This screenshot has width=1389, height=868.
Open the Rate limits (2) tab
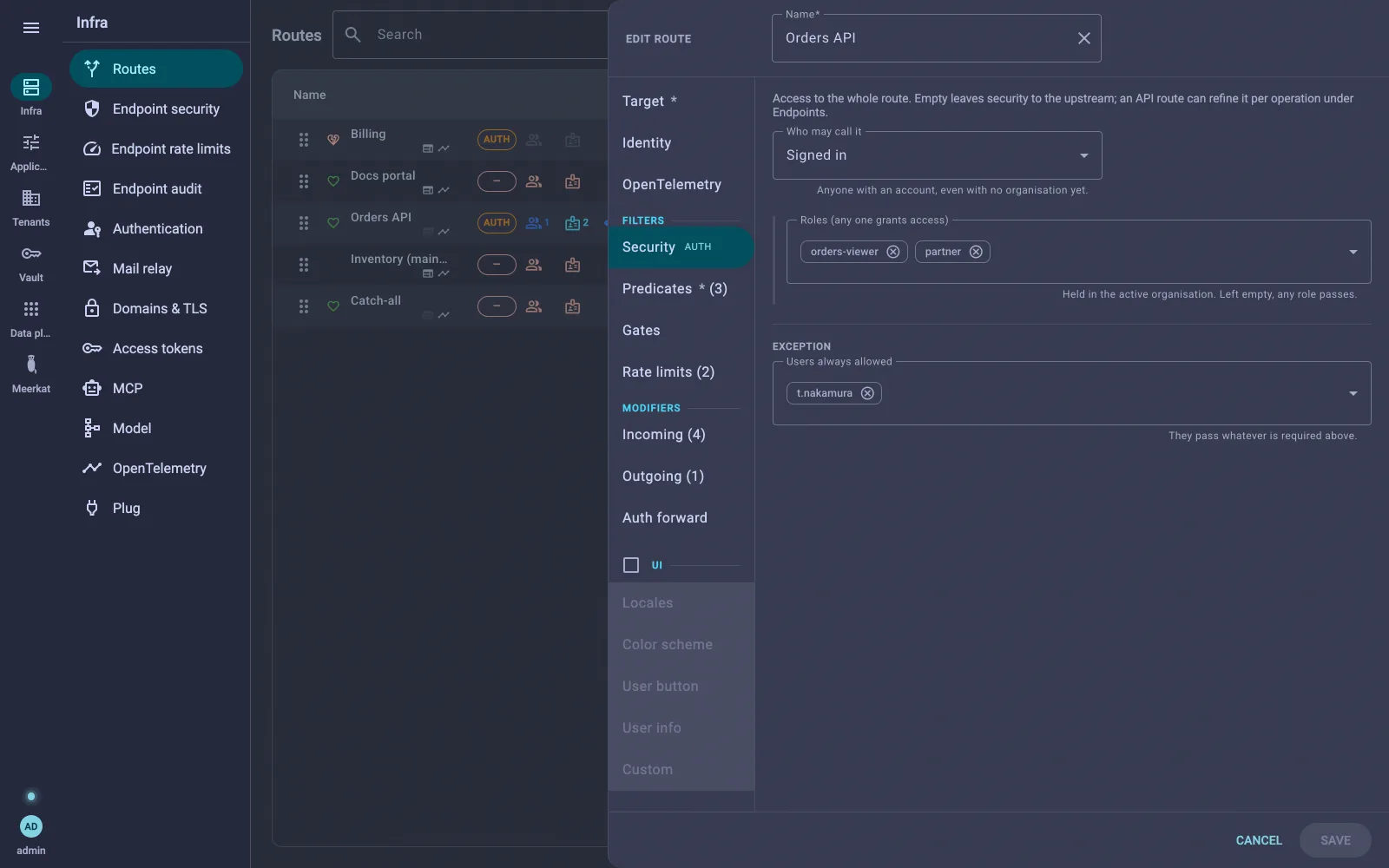(x=681, y=372)
